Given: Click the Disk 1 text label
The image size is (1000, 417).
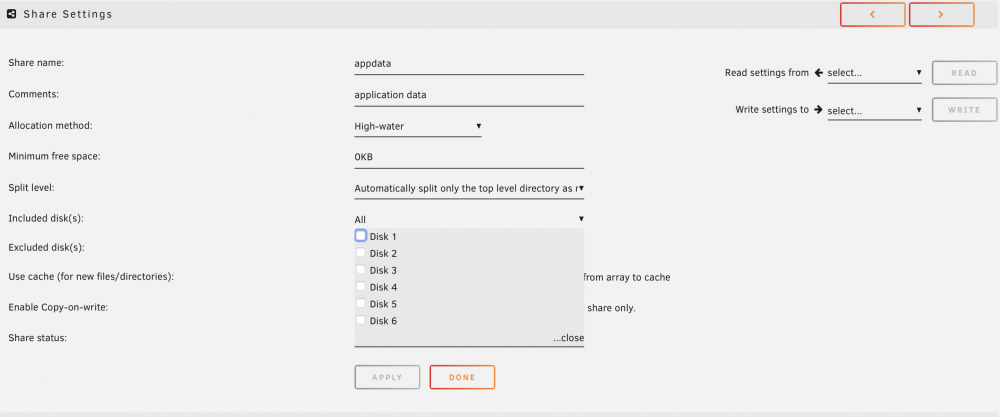Looking at the screenshot, I should click(383, 237).
